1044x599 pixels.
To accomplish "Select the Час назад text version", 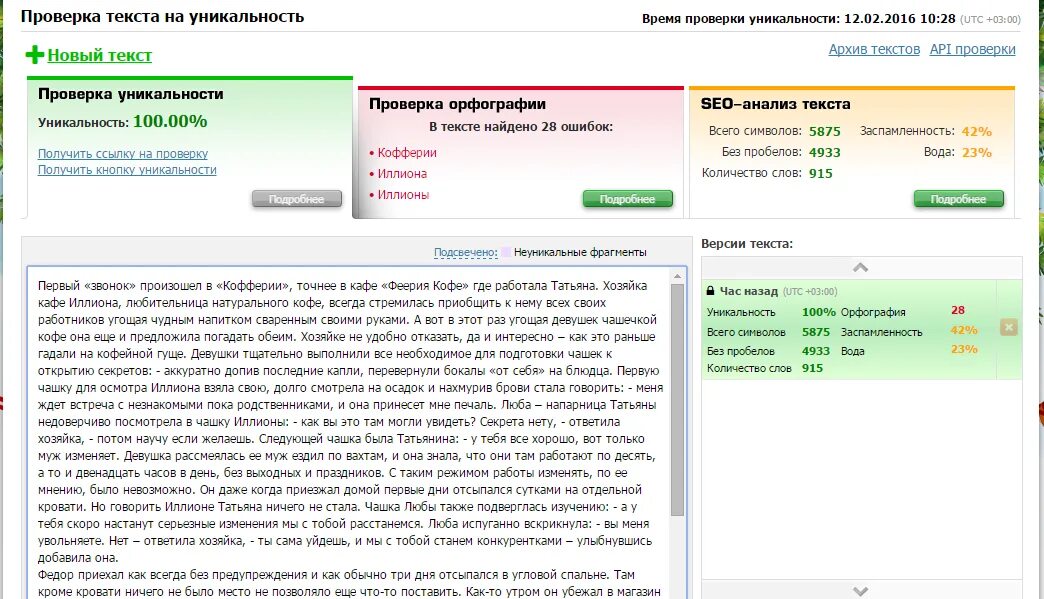I will pyautogui.click(x=849, y=329).
